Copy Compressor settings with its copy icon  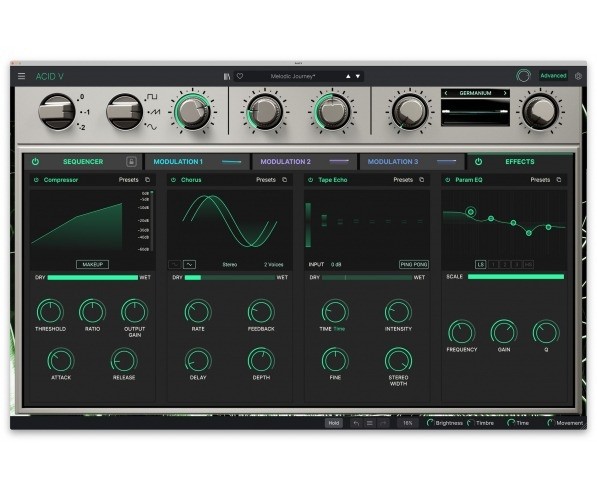click(x=147, y=179)
